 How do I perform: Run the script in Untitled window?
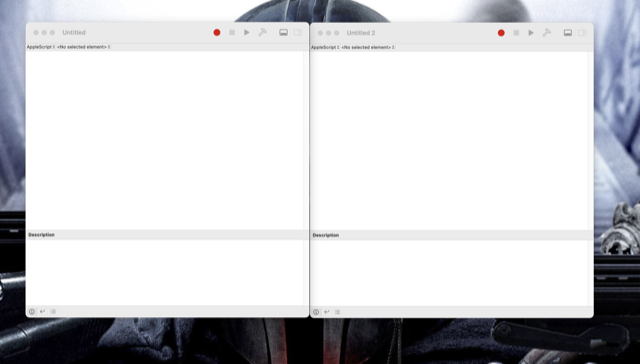[x=247, y=33]
